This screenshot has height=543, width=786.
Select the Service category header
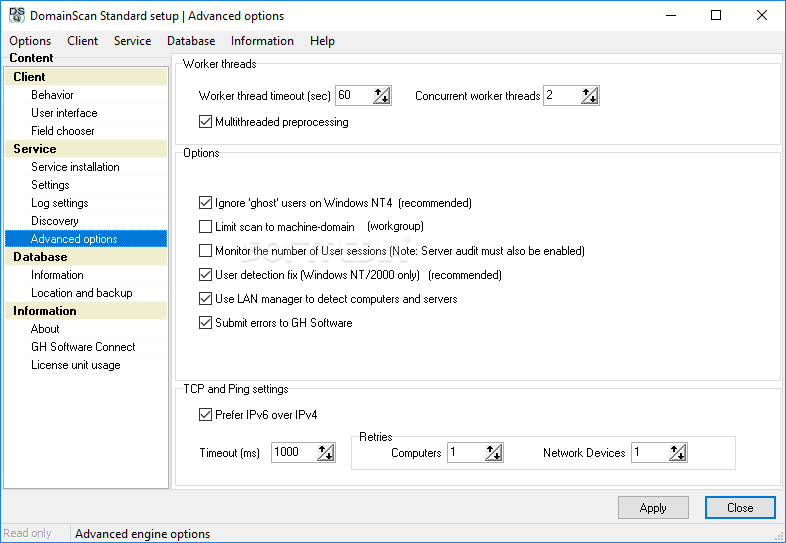coord(86,149)
